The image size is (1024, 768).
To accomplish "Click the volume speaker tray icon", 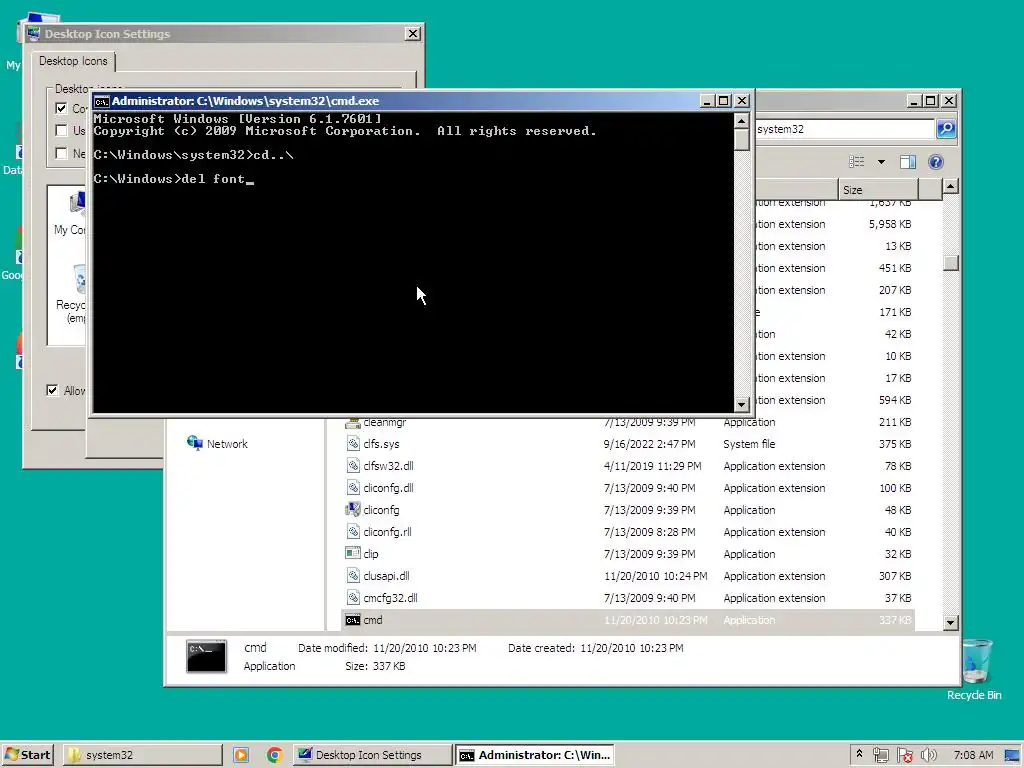I will (x=928, y=755).
